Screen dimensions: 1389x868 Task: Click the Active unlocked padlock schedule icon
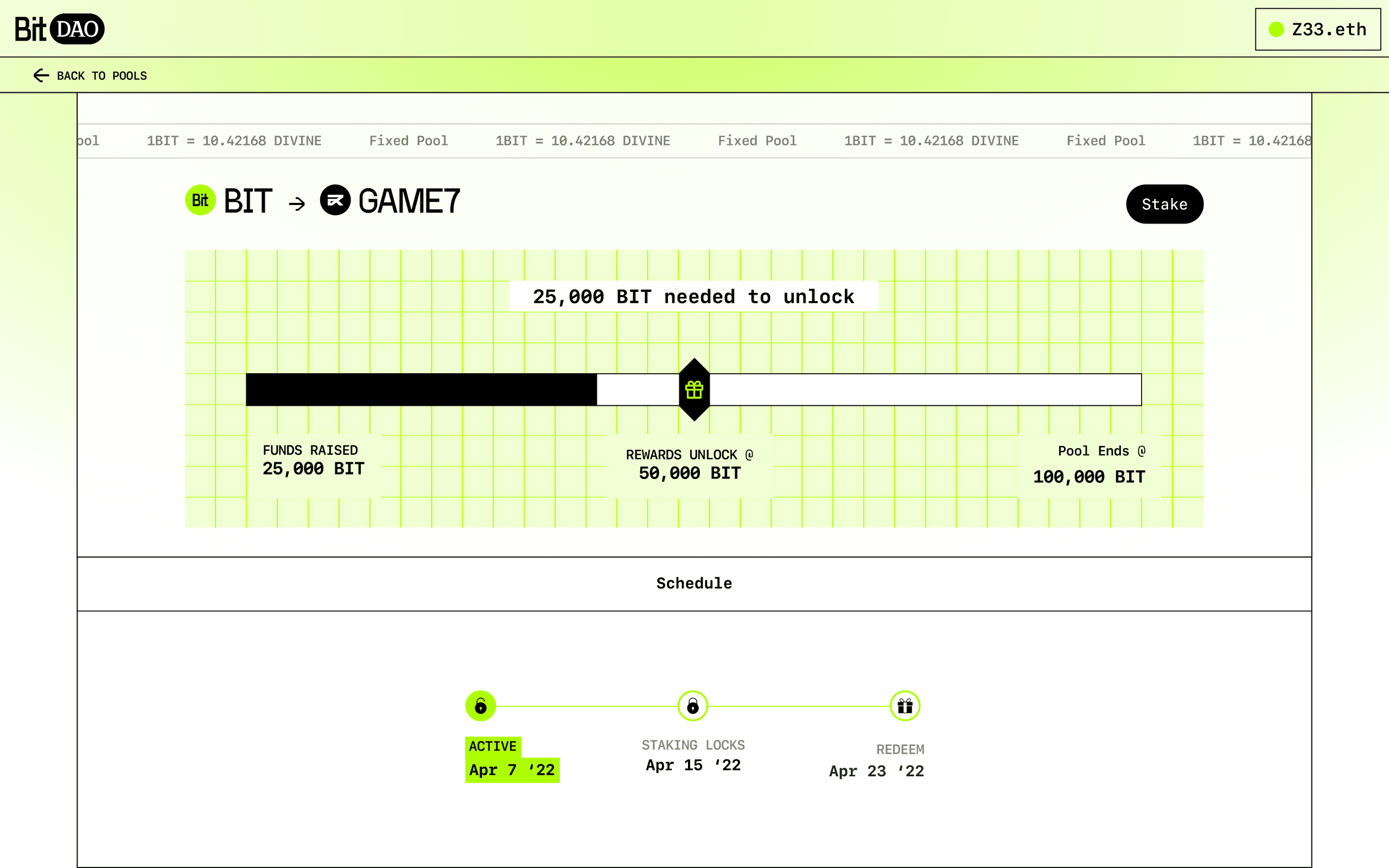click(480, 706)
